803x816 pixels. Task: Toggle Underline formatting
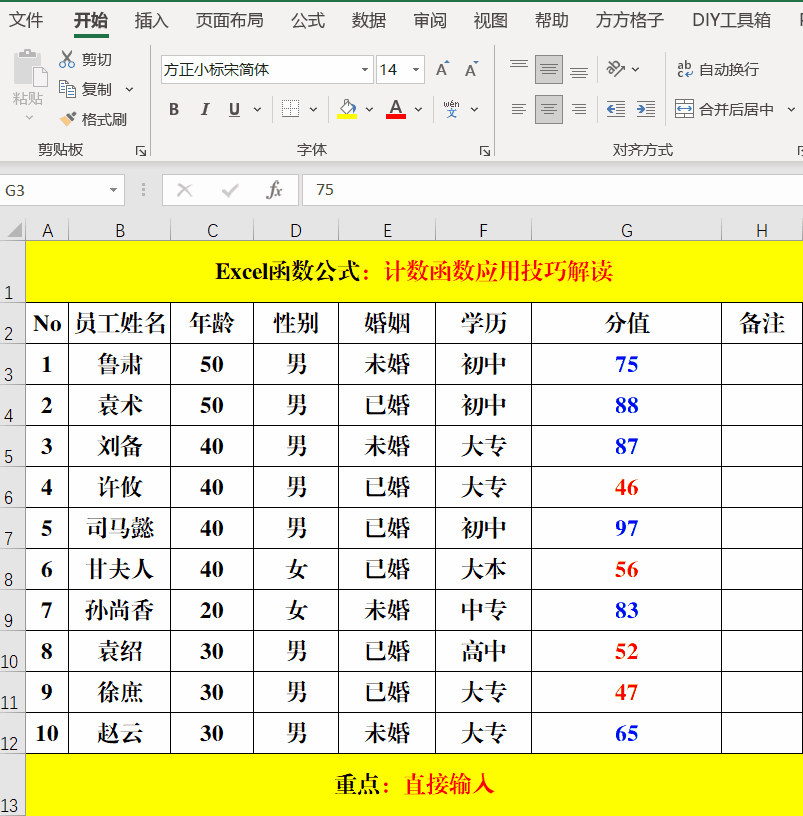click(234, 109)
